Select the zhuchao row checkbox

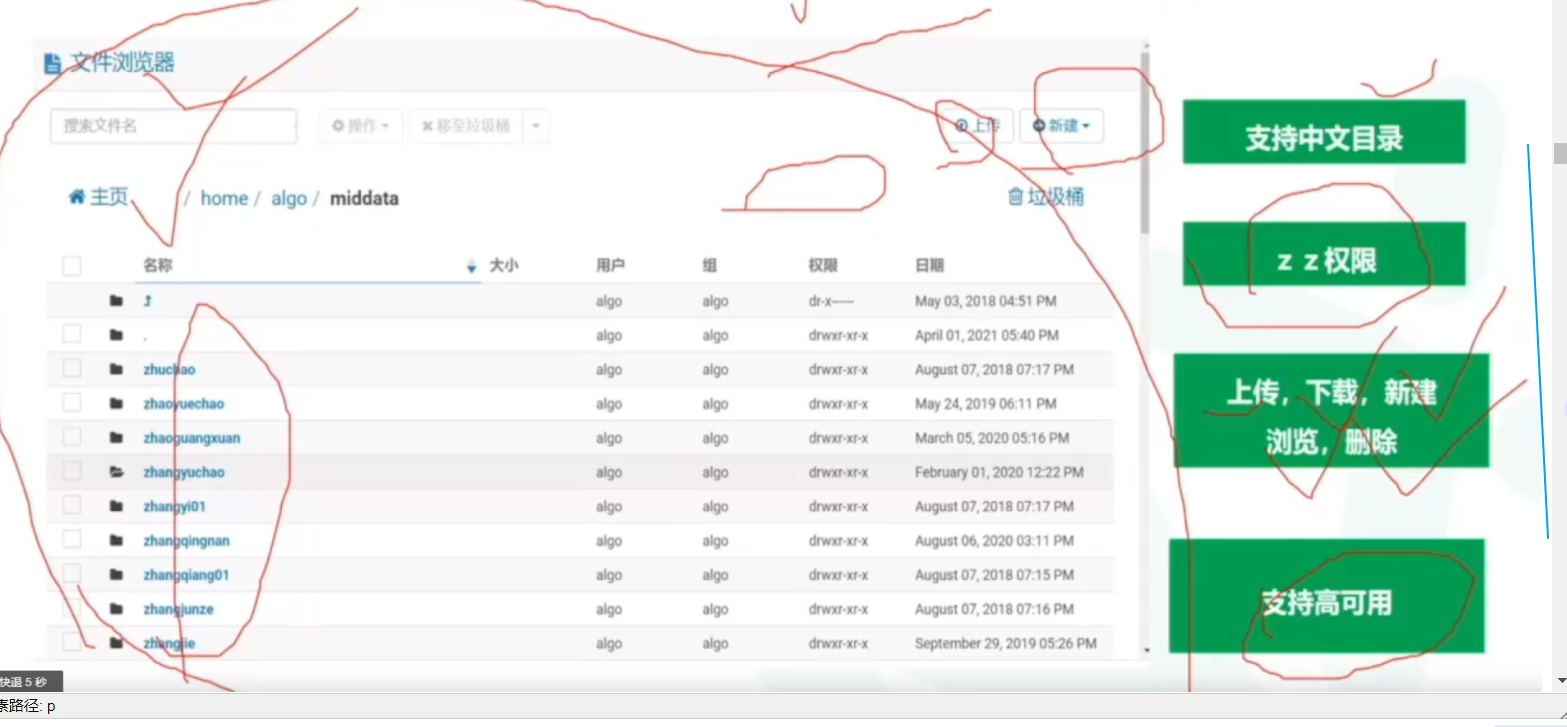click(x=72, y=368)
